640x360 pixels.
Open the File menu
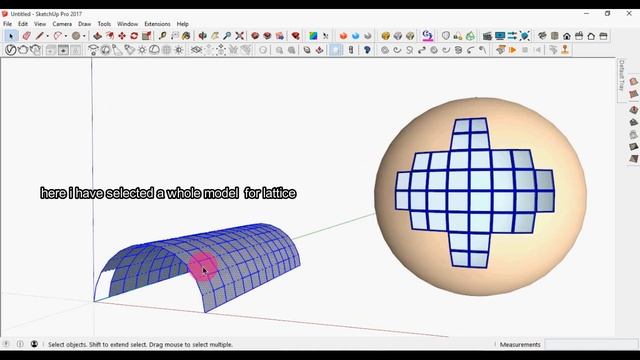7,24
